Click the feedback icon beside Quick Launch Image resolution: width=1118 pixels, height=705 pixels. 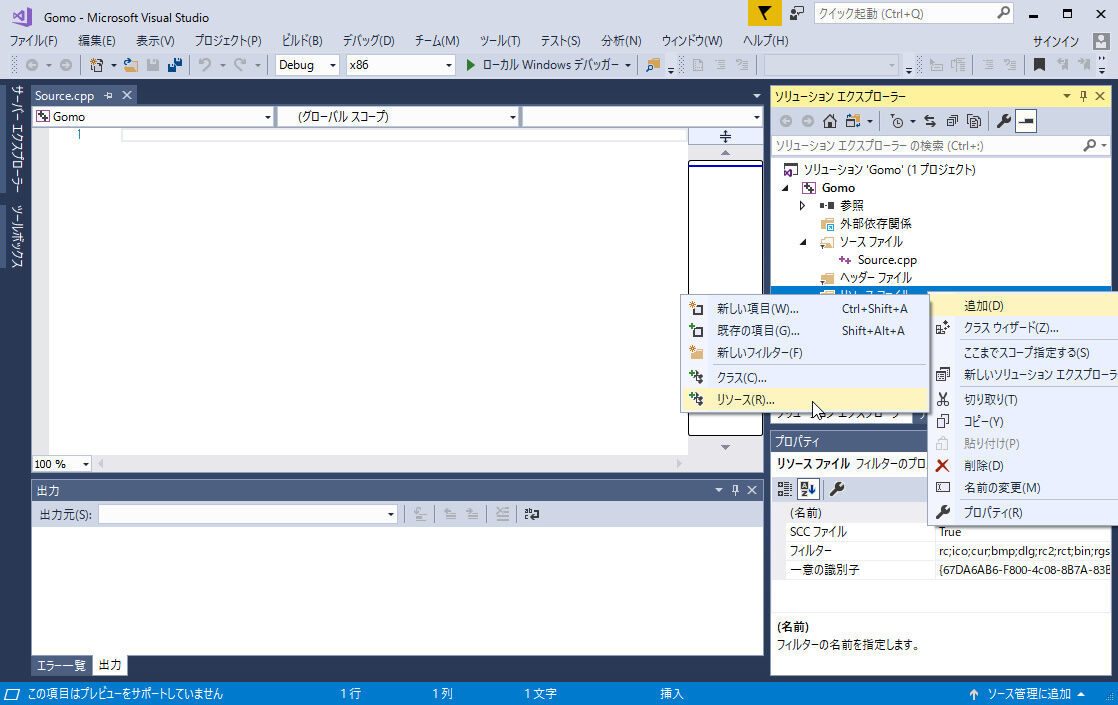796,13
